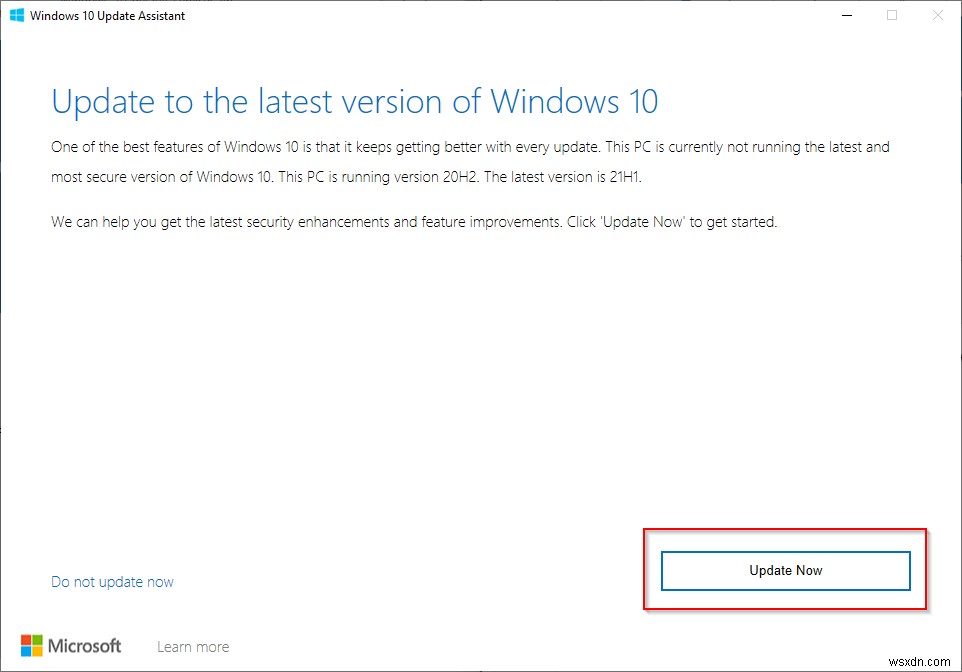Click the red-highlighted Update Now area
The width and height of the screenshot is (962, 672).
point(785,570)
